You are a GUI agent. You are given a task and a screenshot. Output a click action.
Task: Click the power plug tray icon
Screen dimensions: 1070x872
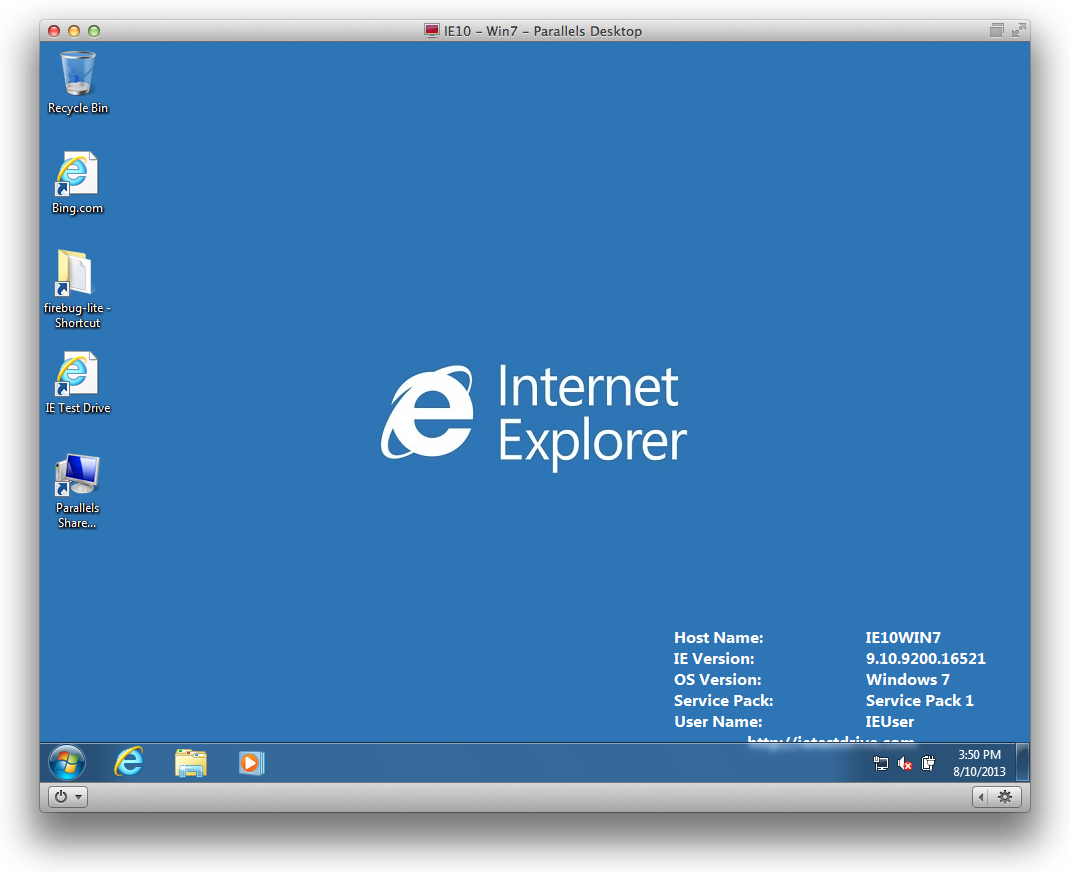click(x=928, y=764)
